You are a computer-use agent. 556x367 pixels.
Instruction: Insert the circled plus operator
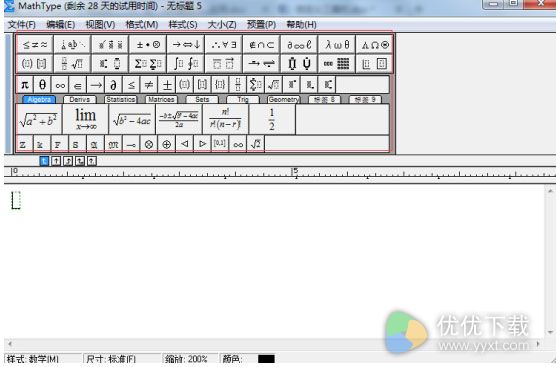tap(166, 144)
